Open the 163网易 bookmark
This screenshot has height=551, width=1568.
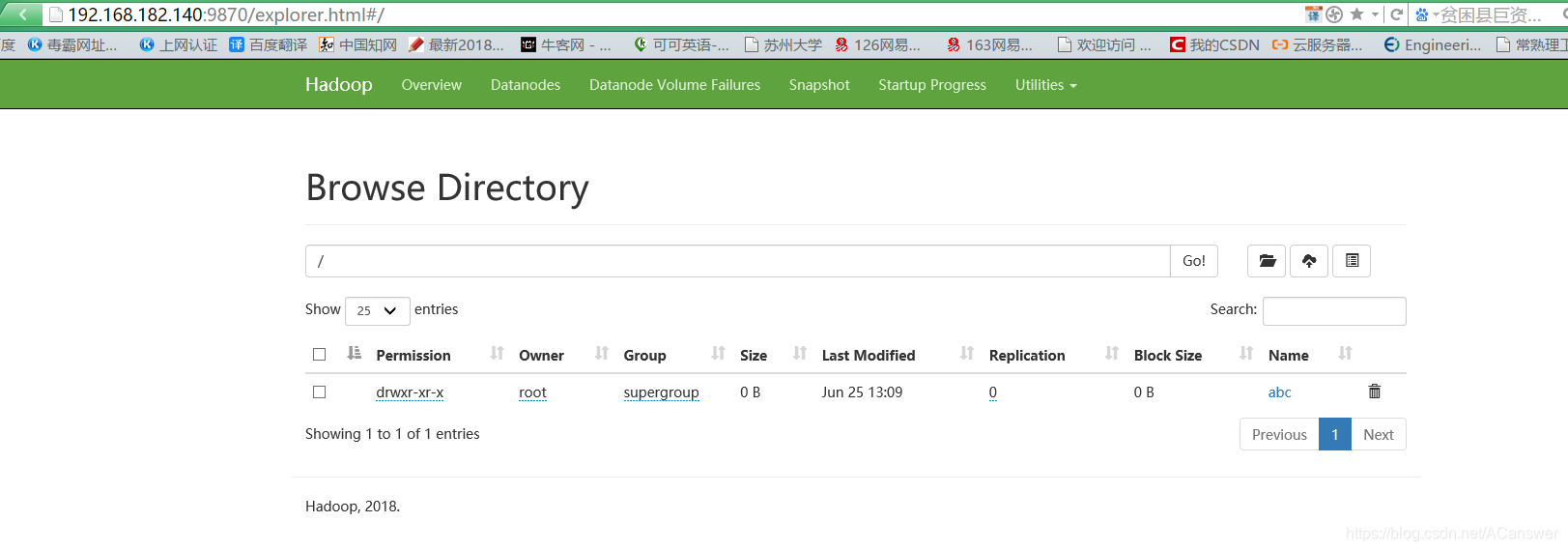click(x=990, y=44)
